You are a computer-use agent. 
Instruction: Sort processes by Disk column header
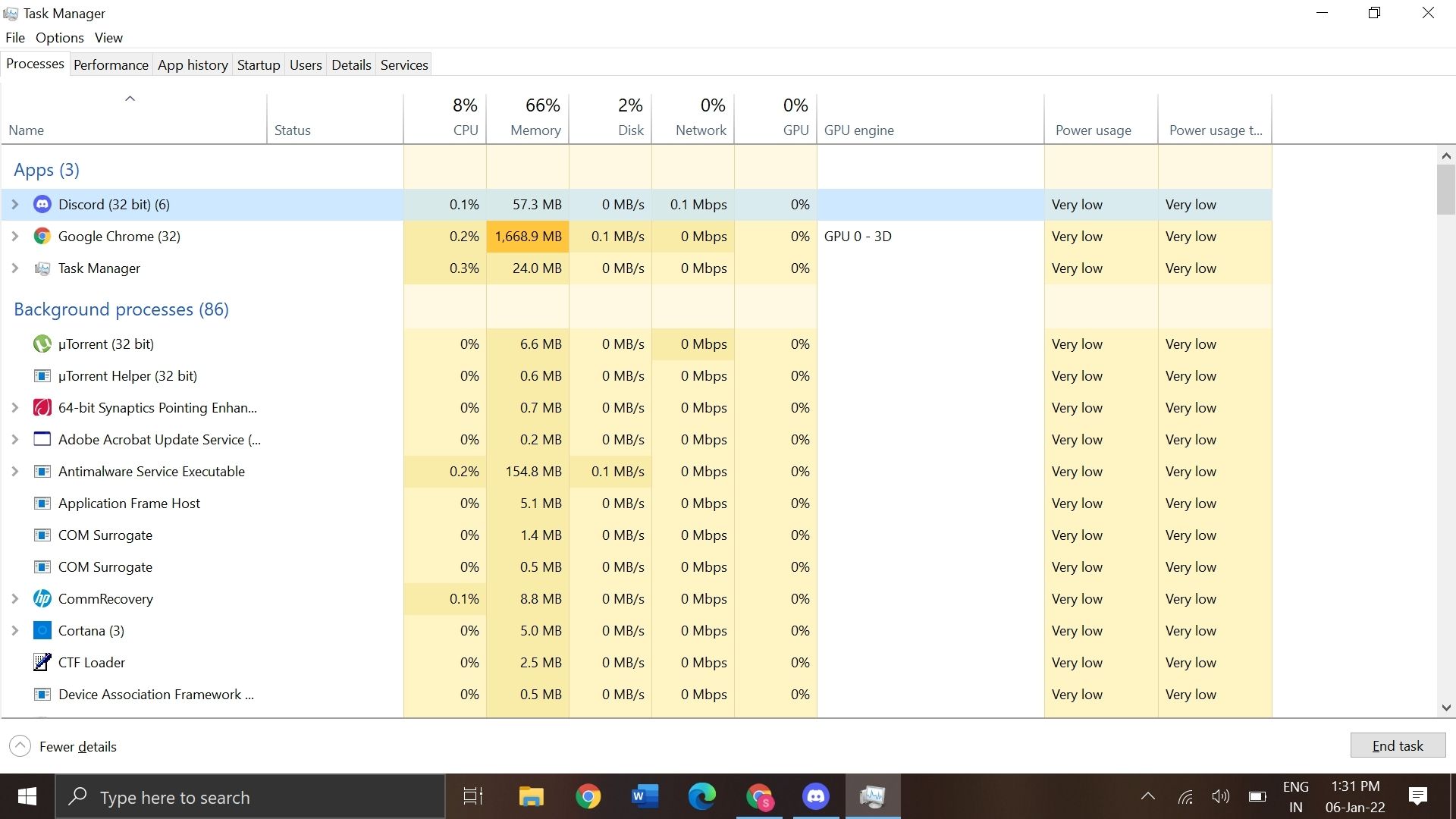[x=610, y=118]
